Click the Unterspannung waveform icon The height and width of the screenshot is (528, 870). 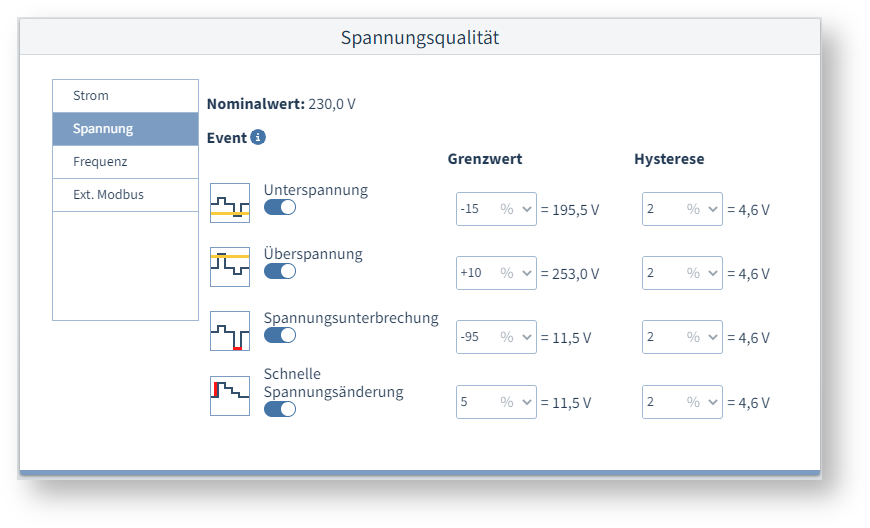230,203
